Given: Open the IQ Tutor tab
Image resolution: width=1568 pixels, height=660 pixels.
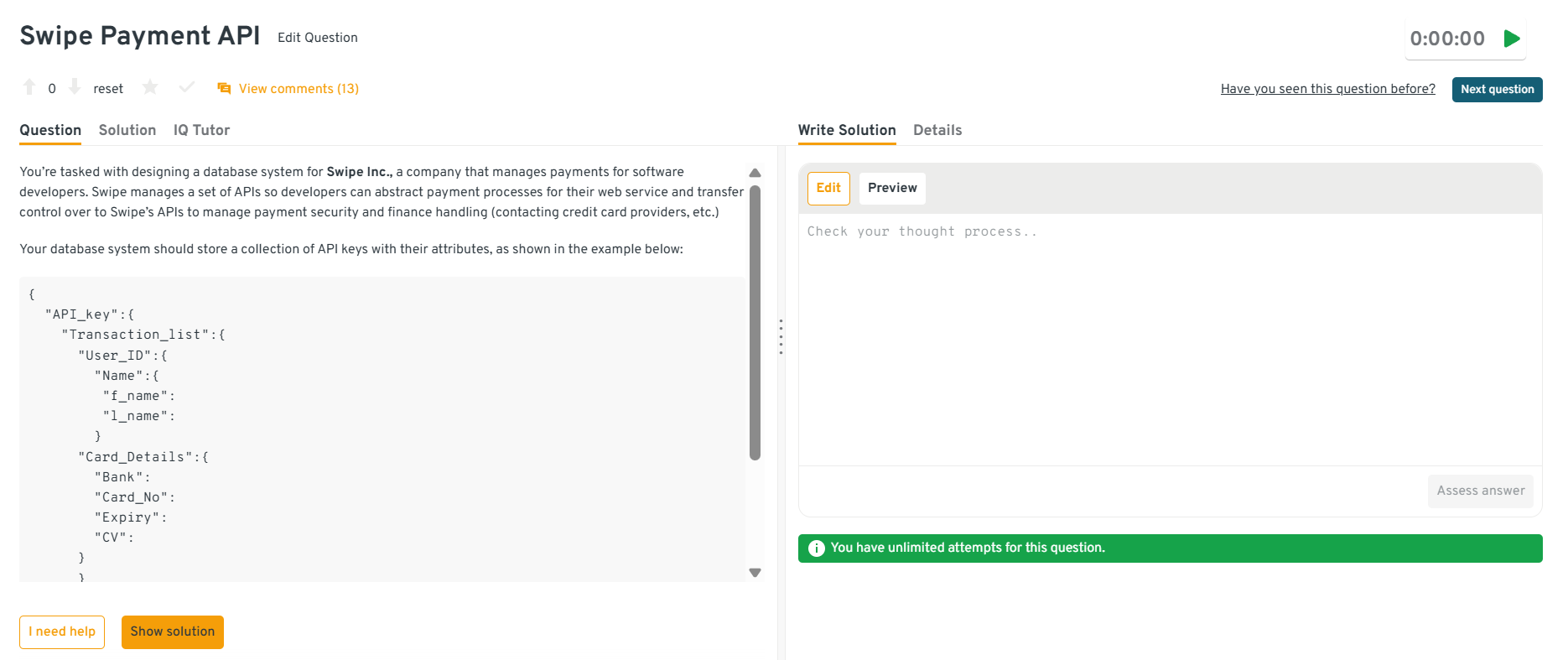Looking at the screenshot, I should tap(201, 130).
